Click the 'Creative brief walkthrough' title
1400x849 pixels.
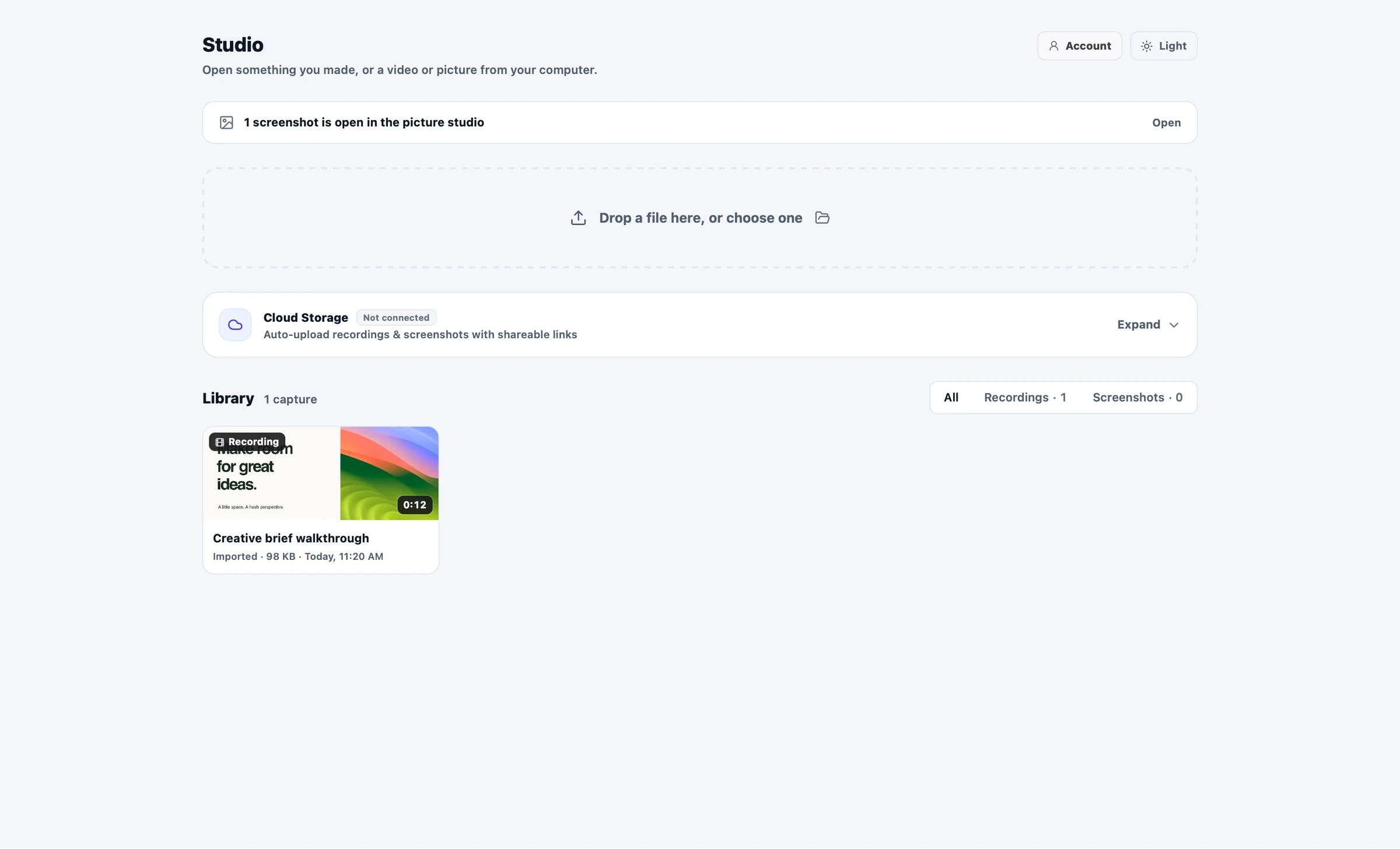tap(291, 538)
